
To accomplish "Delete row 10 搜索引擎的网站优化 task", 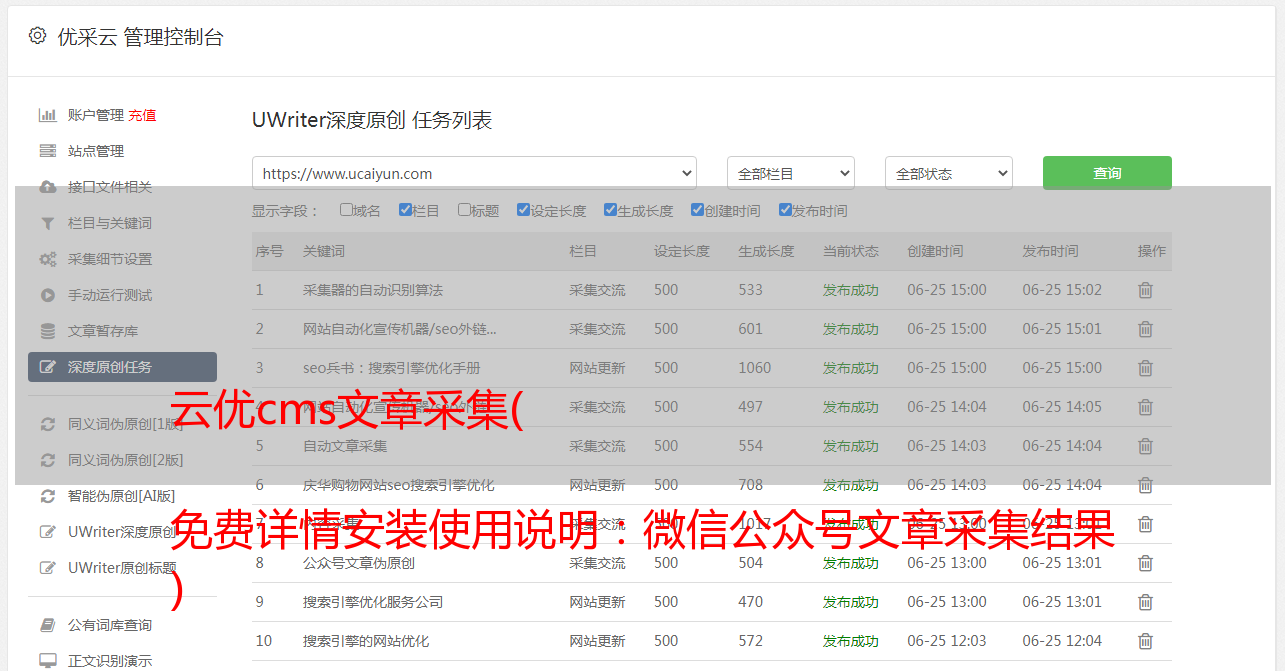I will pyautogui.click(x=1146, y=641).
